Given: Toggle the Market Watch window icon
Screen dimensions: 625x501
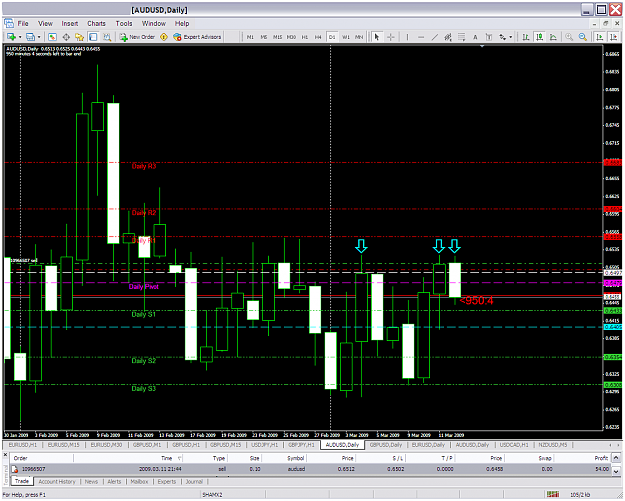Looking at the screenshot, I should 52,37.
